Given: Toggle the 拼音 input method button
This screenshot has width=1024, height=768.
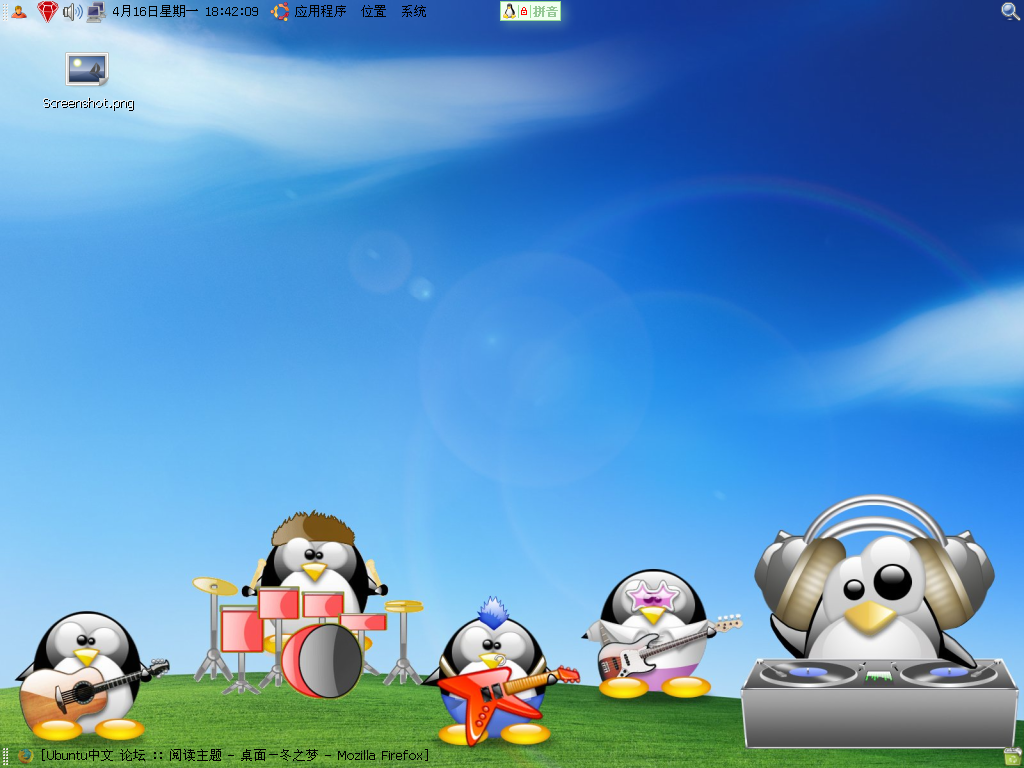Looking at the screenshot, I should (x=545, y=11).
